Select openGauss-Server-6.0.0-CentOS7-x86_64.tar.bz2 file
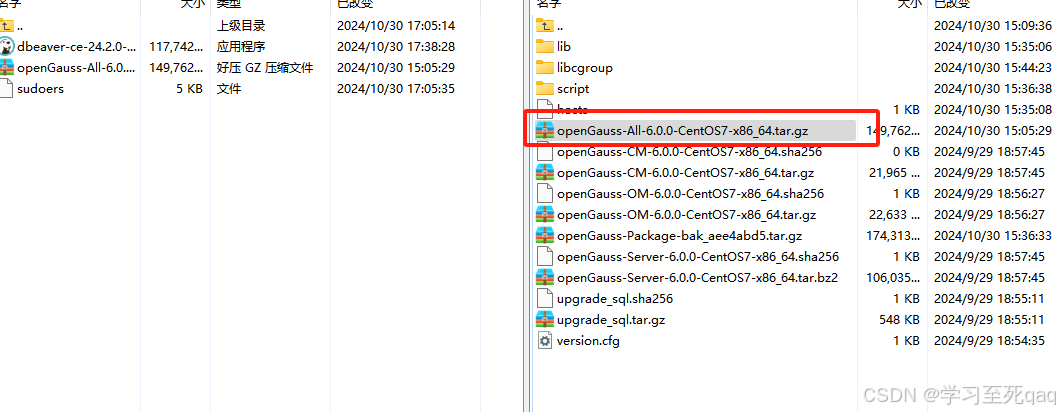The image size is (1060, 412). (698, 277)
